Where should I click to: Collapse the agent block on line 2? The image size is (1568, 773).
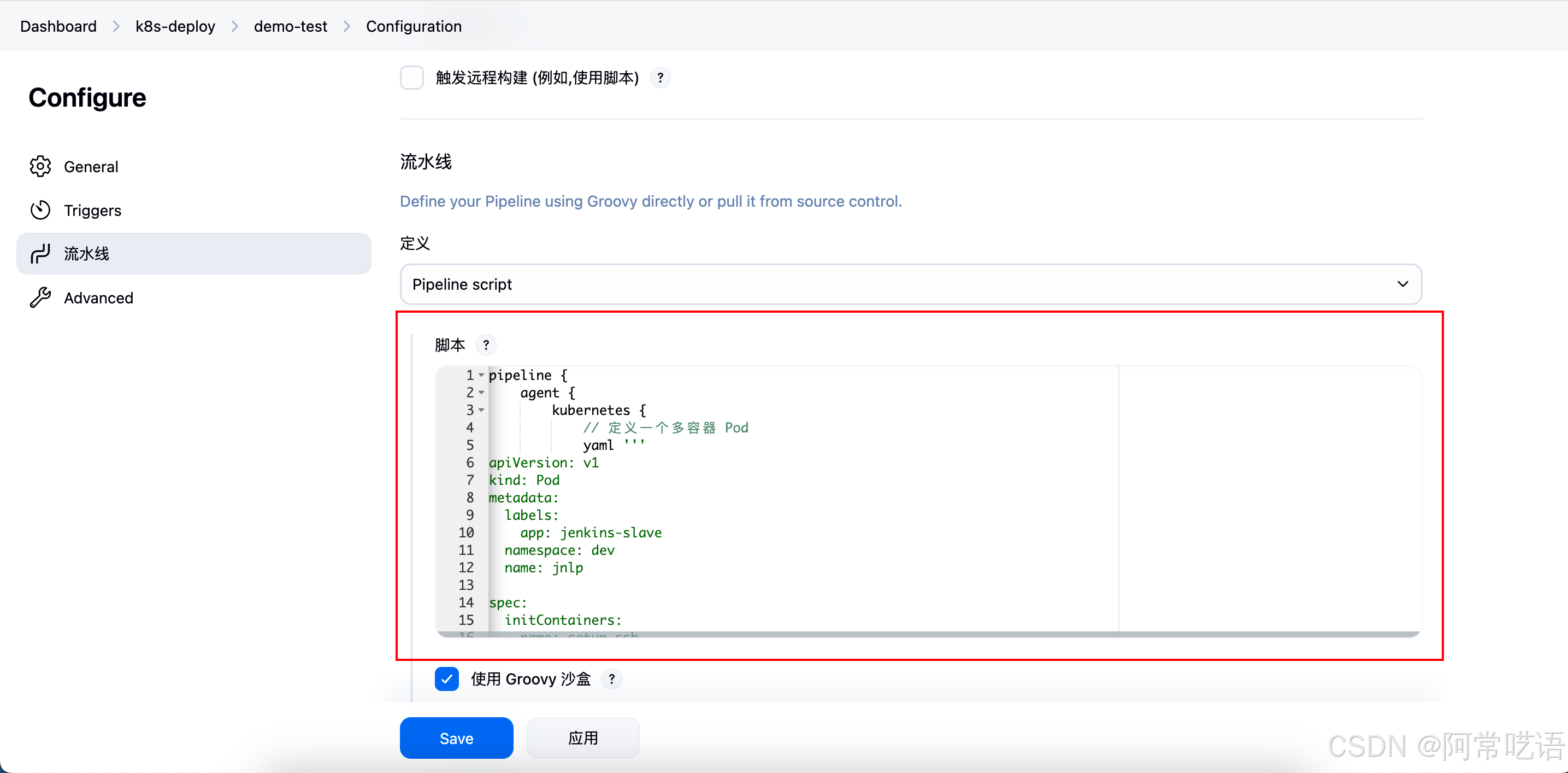point(481,393)
